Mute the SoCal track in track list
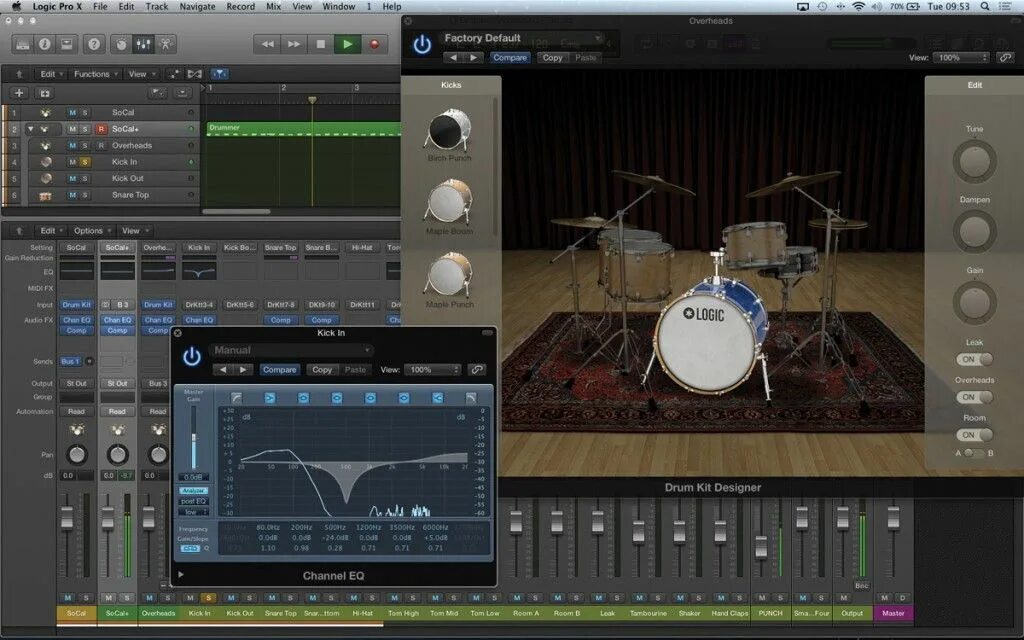Image resolution: width=1024 pixels, height=640 pixels. click(72, 112)
